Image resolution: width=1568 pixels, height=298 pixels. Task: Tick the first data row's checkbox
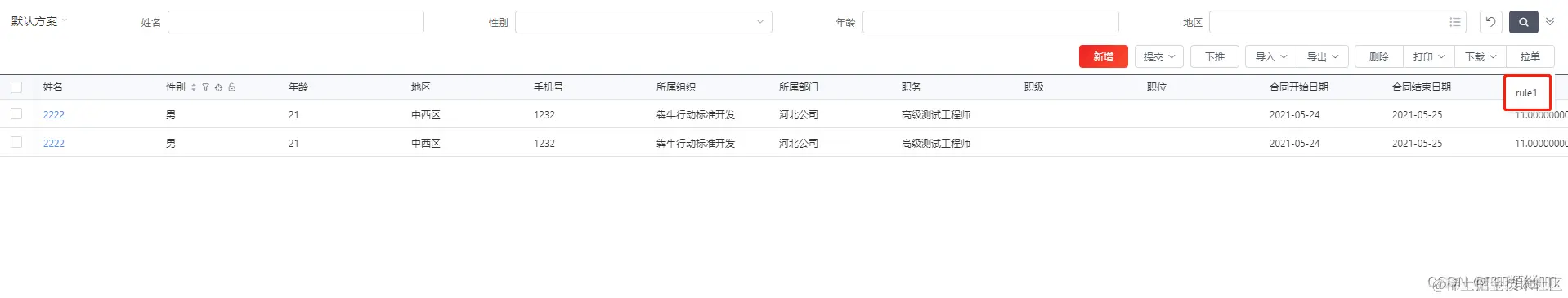point(16,114)
